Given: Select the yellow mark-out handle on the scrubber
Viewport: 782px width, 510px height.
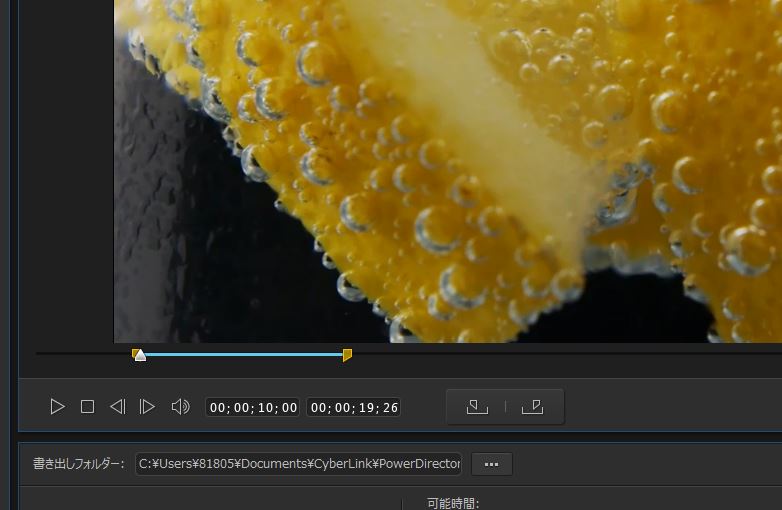Looking at the screenshot, I should (347, 355).
